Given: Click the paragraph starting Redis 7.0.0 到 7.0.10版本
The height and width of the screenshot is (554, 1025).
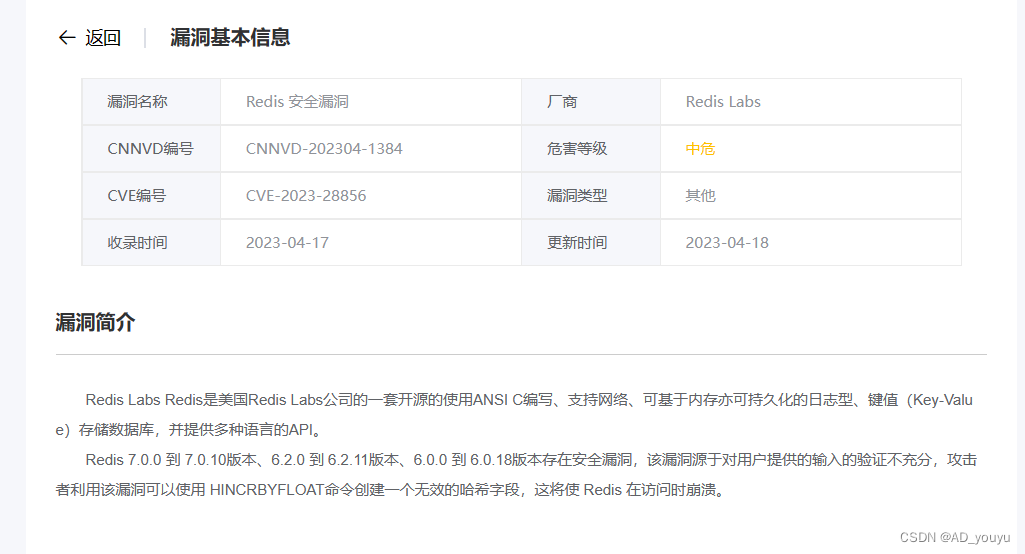Looking at the screenshot, I should [516, 475].
